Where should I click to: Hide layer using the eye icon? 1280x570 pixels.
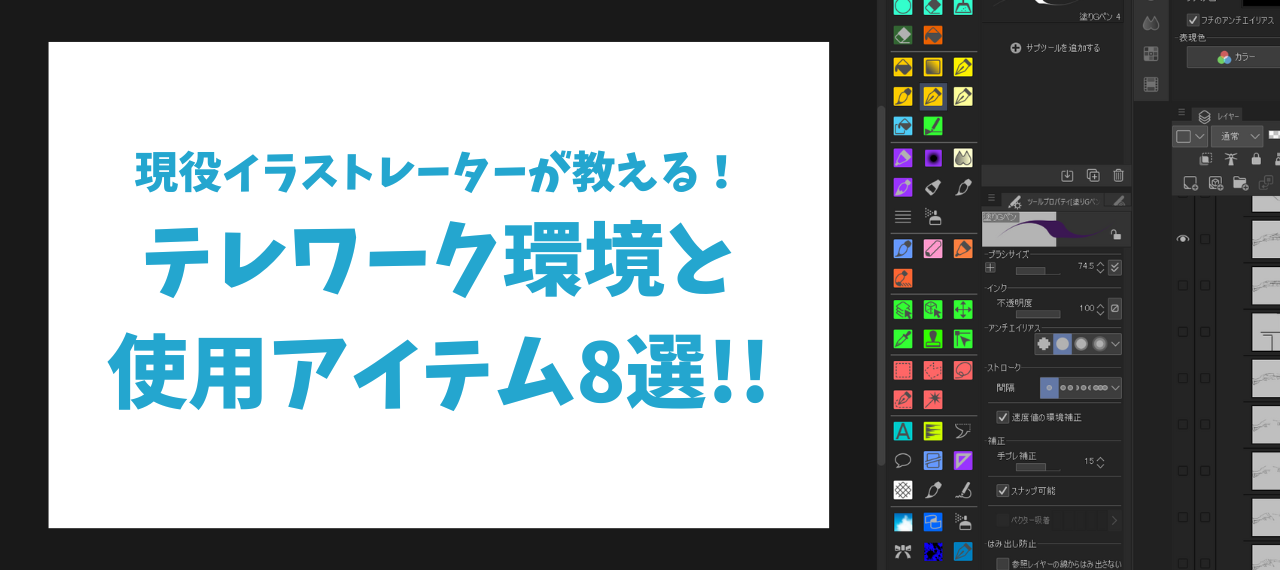click(x=1183, y=239)
